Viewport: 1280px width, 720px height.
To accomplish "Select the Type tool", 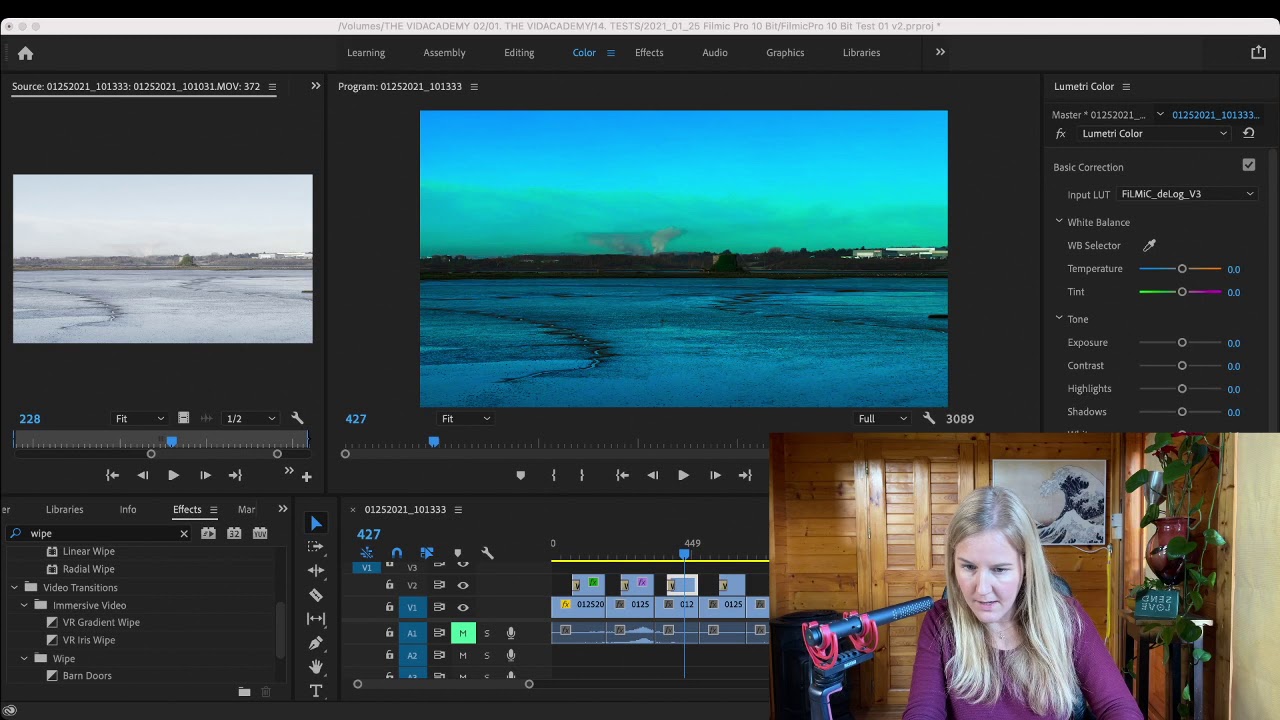I will coord(316,691).
